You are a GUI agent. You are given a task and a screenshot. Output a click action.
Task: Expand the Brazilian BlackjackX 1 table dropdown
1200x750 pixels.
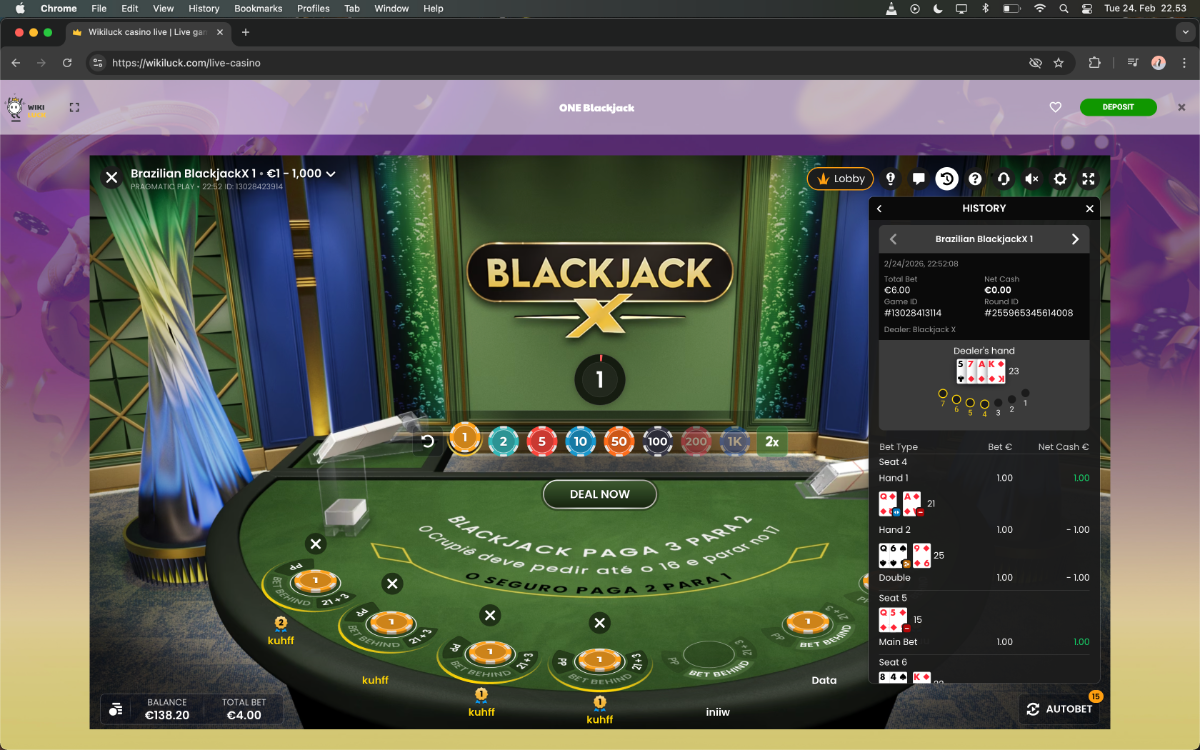click(331, 174)
